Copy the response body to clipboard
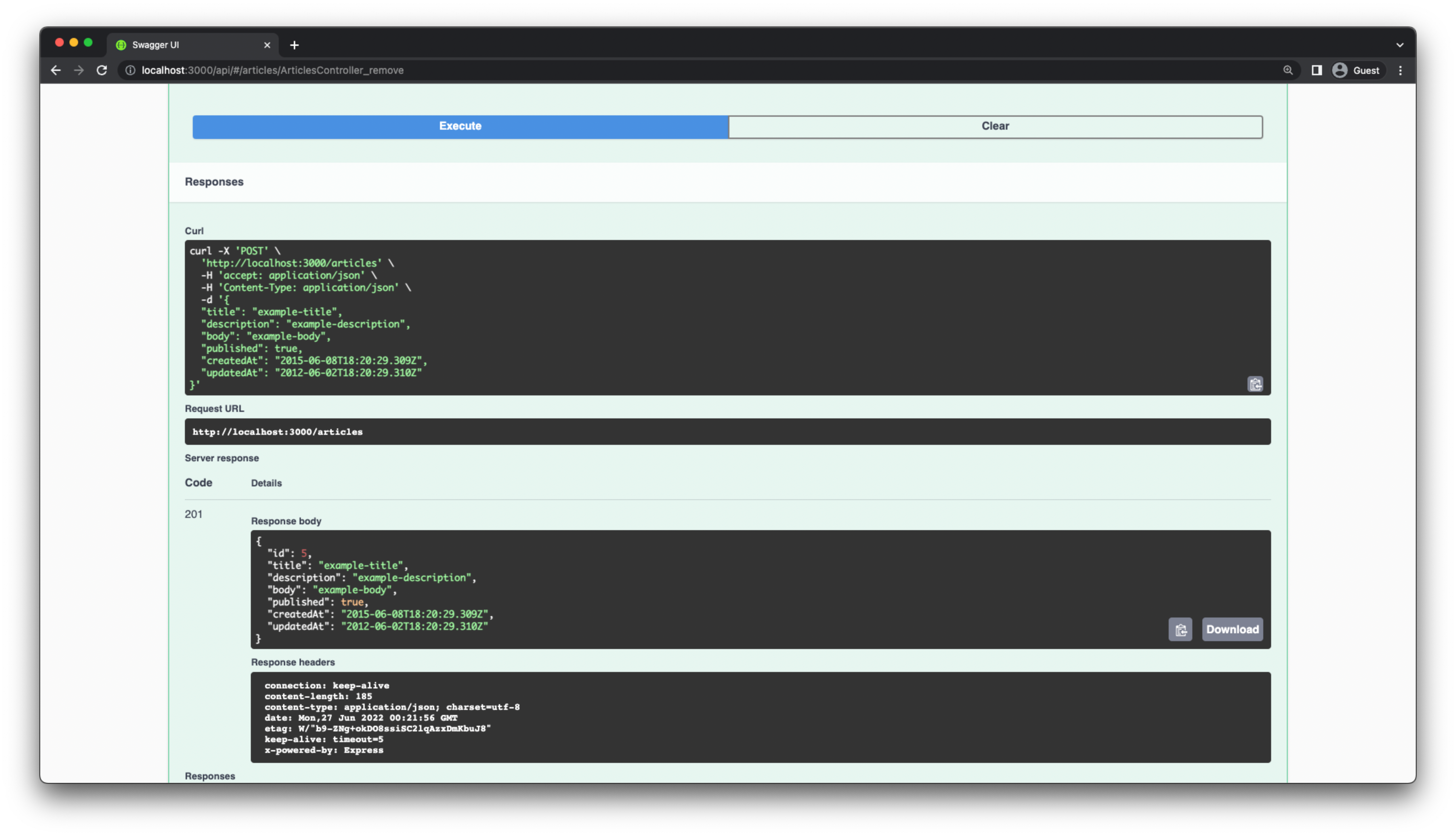This screenshot has height=836, width=1456. (x=1180, y=629)
